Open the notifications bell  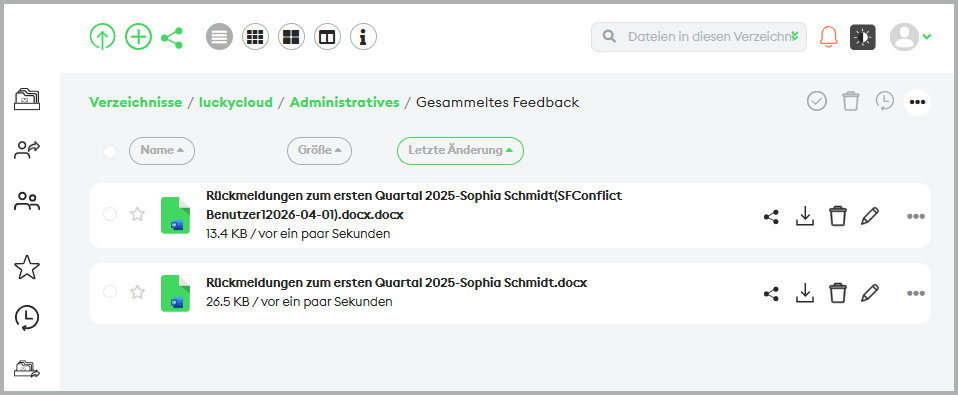pos(828,37)
